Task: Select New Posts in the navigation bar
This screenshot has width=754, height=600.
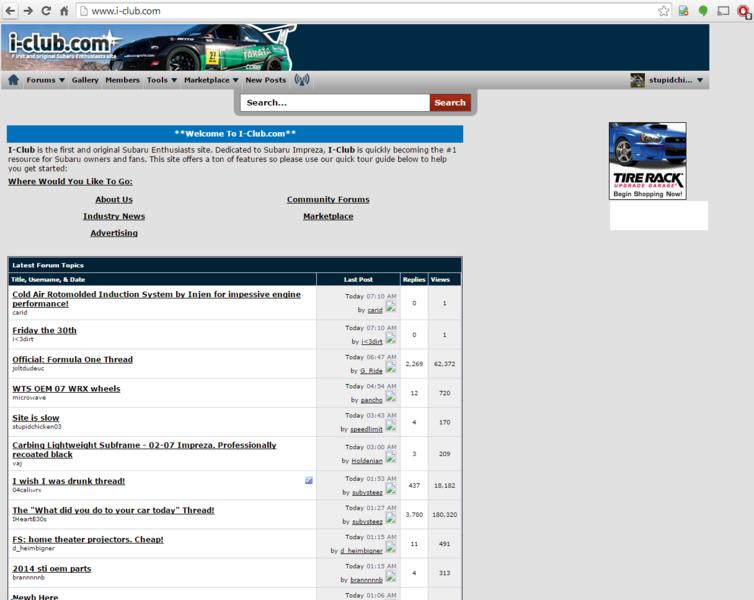Action: pos(265,80)
